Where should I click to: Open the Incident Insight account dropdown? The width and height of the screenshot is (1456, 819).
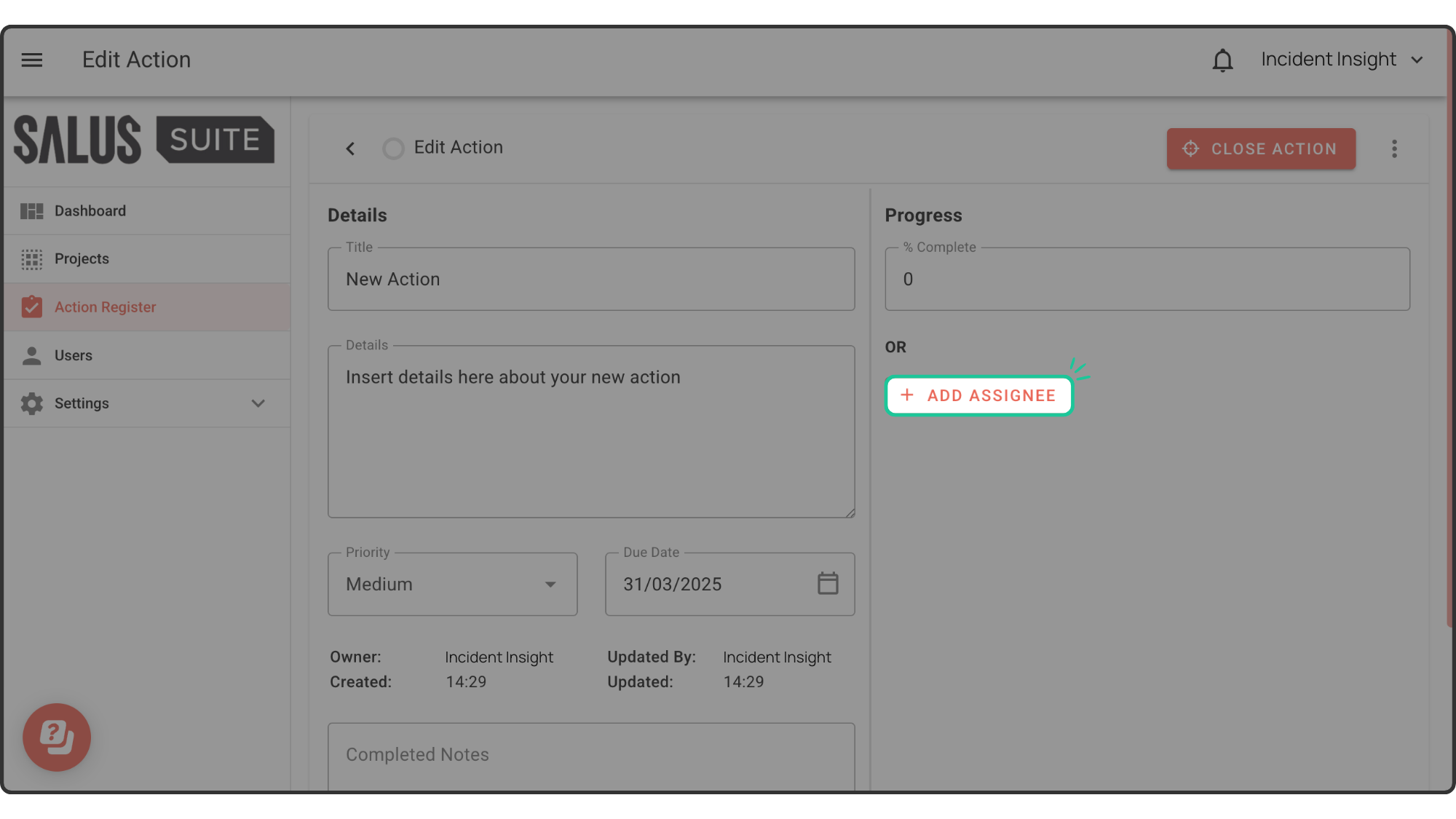pos(1342,60)
